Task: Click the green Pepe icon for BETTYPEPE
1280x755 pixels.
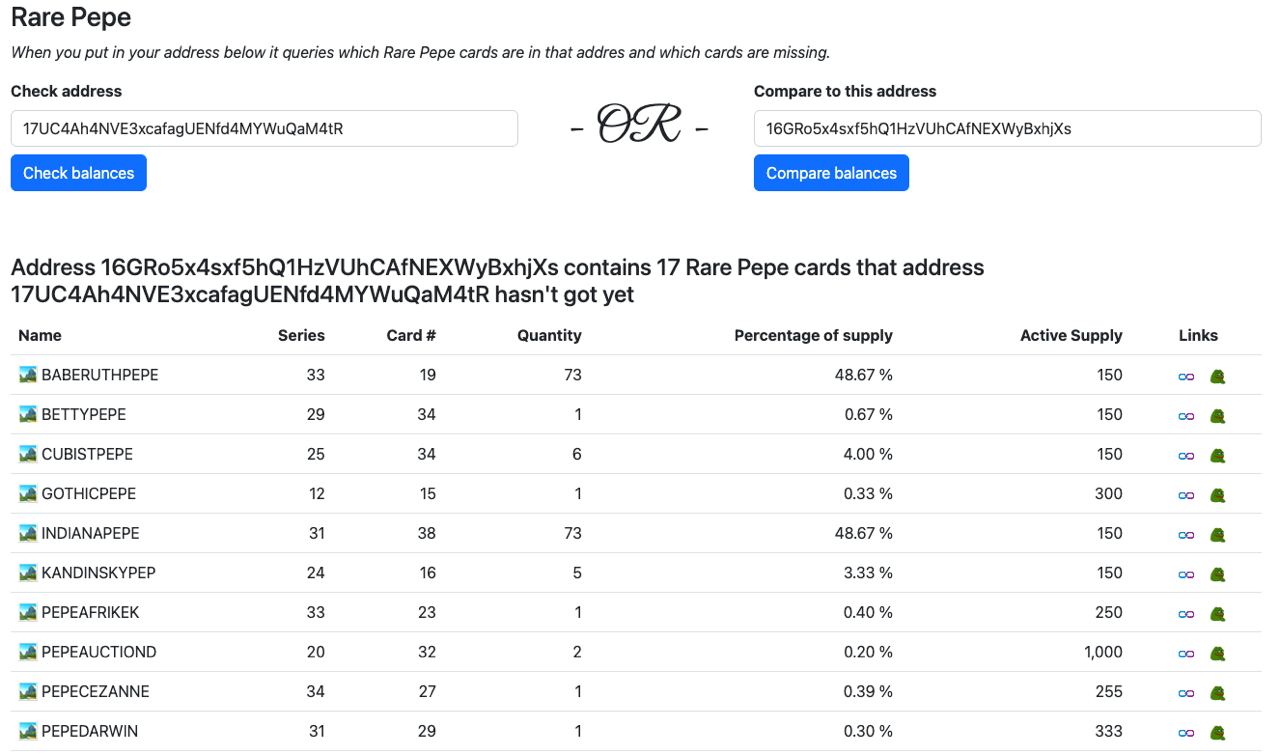Action: [1217, 416]
